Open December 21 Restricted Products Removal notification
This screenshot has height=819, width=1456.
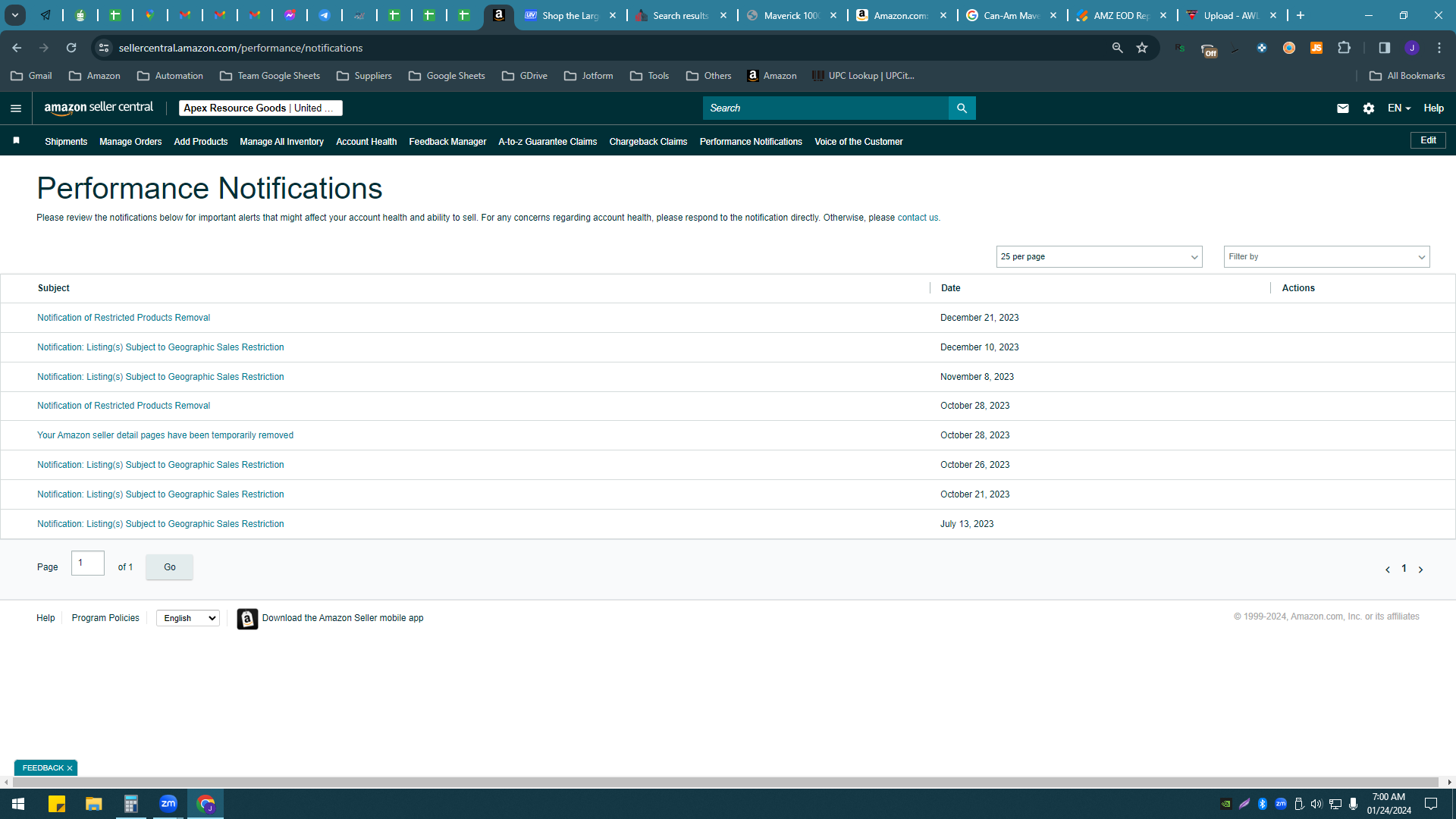click(124, 318)
